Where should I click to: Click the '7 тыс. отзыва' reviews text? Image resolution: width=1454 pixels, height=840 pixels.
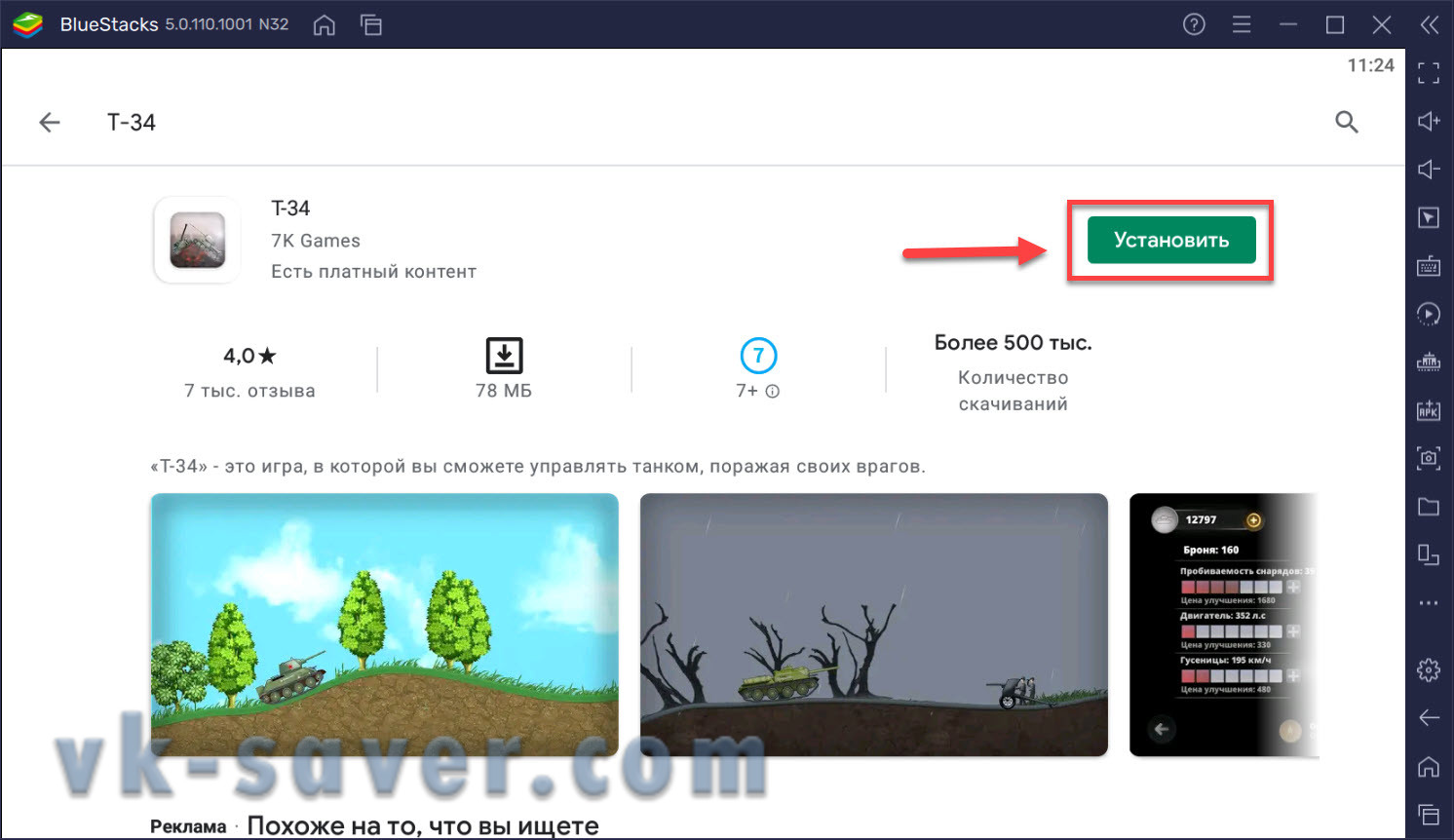249,391
